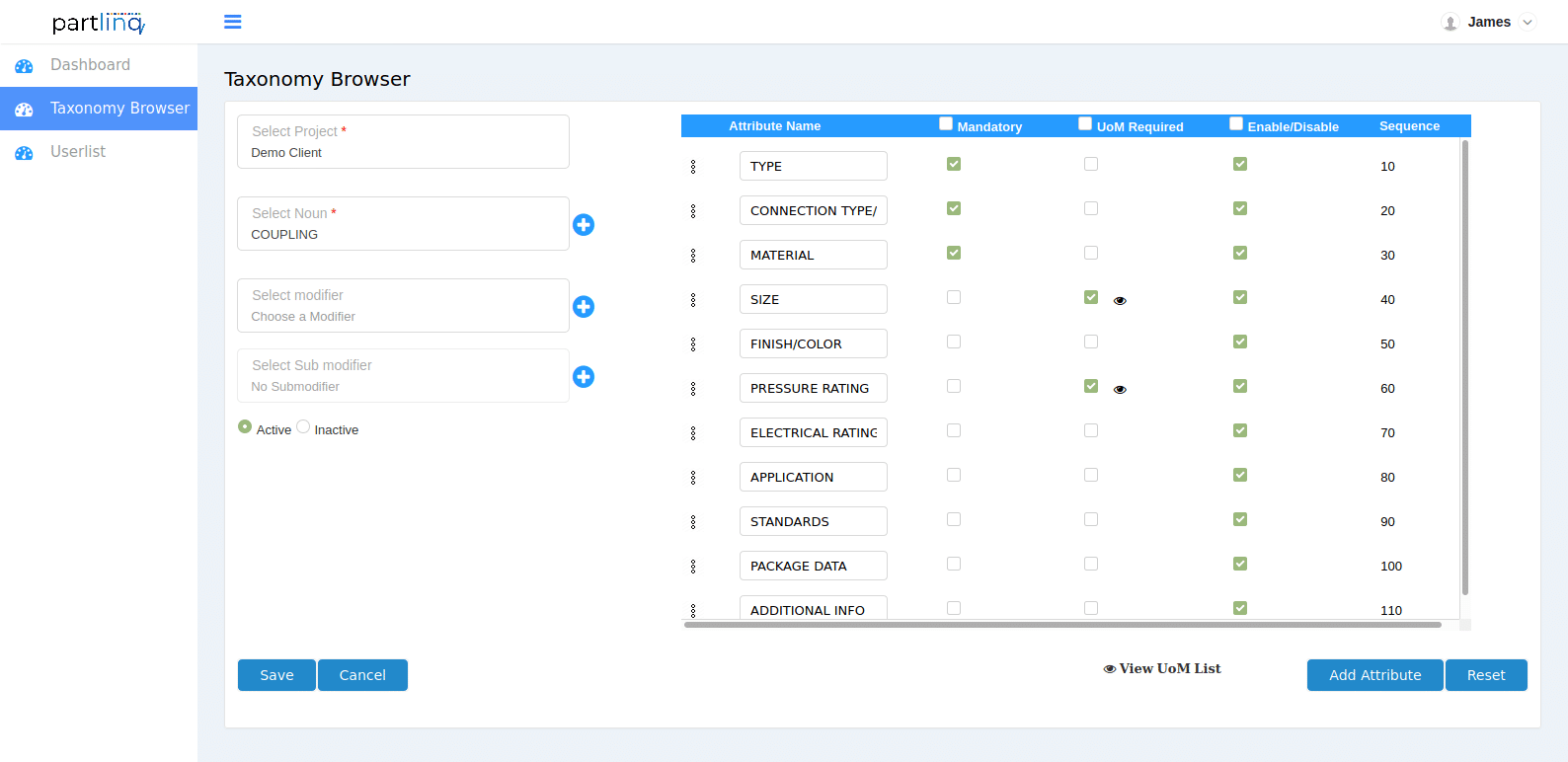The image size is (1568, 762).
Task: Click the James user avatar icon
Action: click(1450, 22)
